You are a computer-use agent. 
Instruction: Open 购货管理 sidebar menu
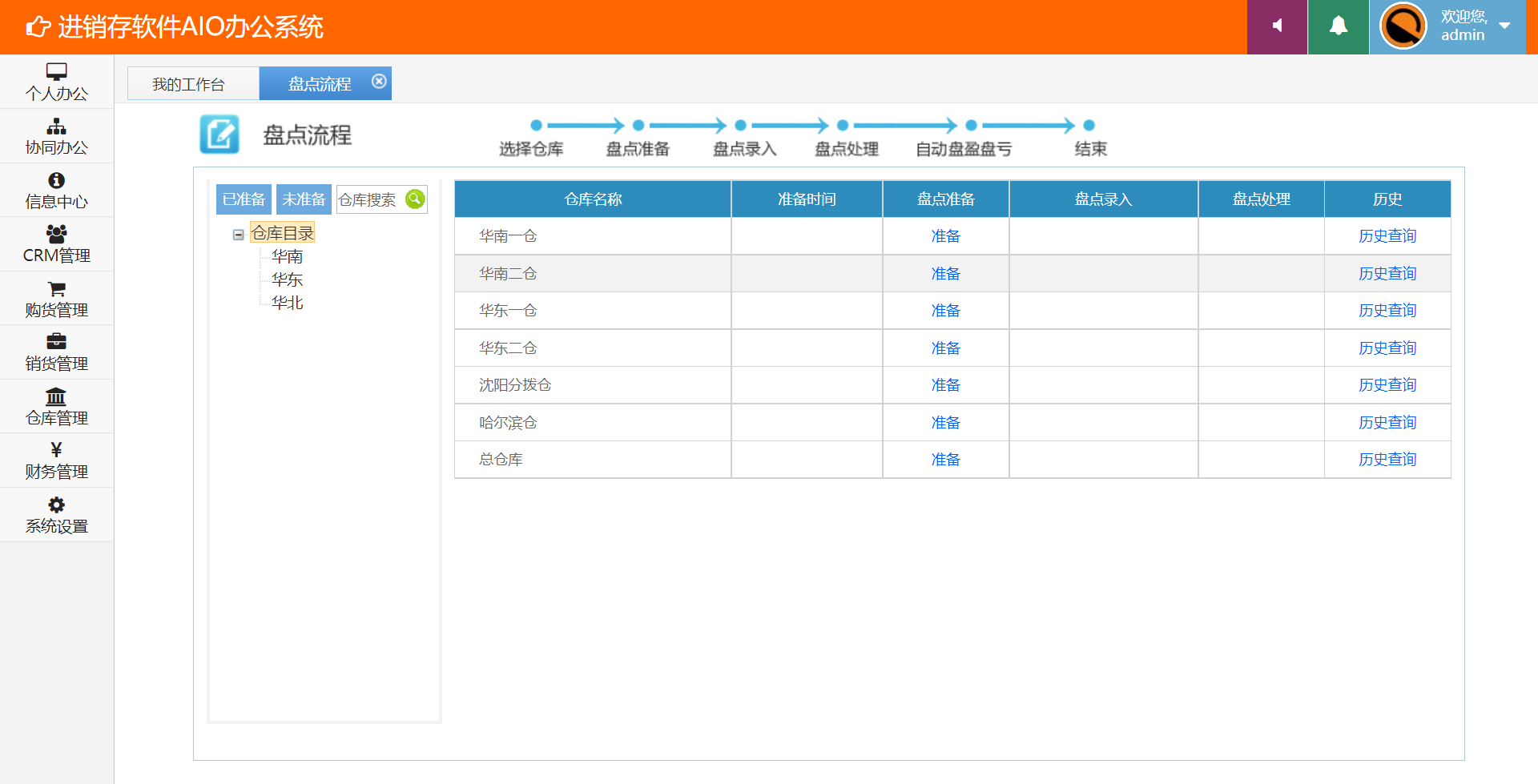(x=56, y=298)
